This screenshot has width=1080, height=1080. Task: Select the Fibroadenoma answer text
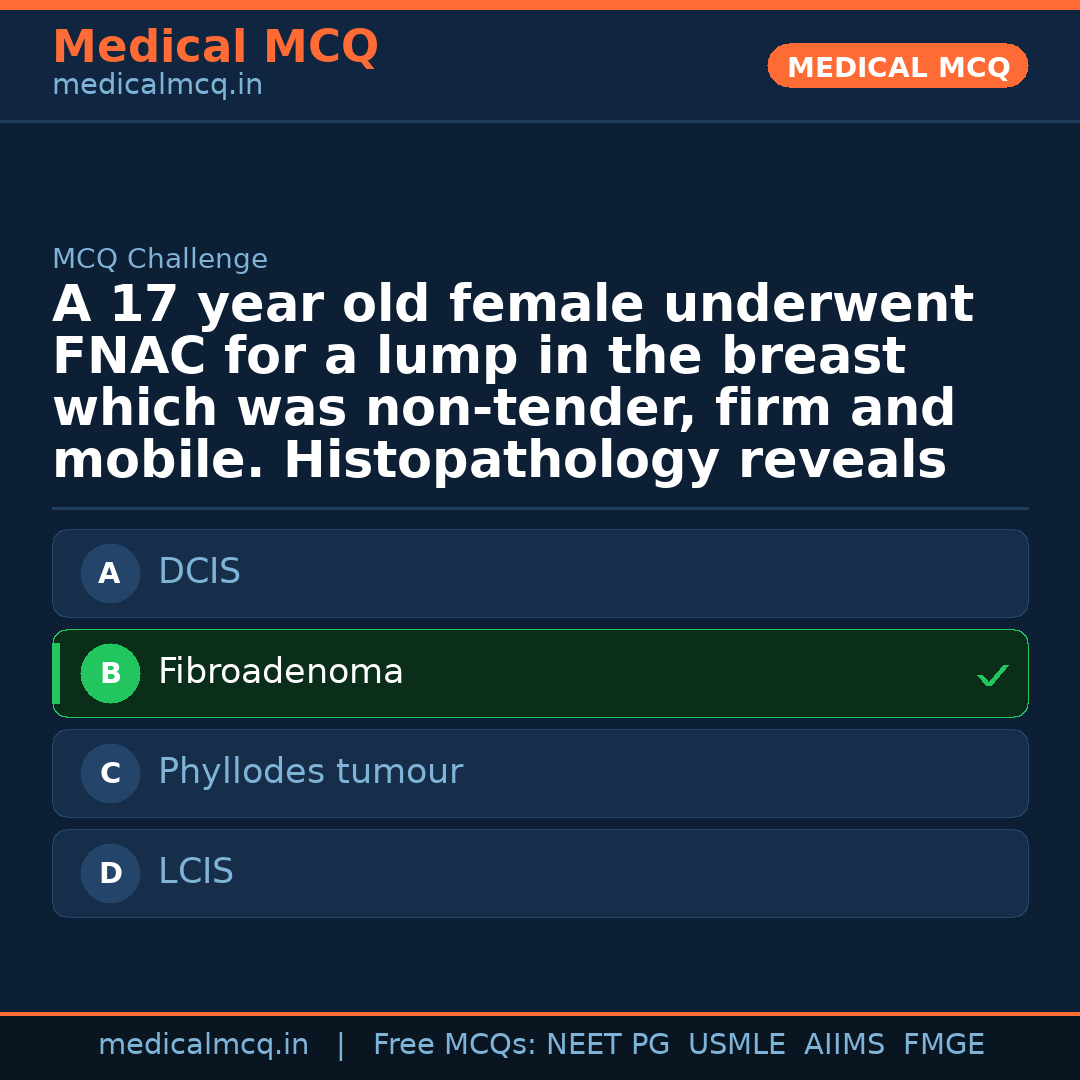[x=280, y=672]
